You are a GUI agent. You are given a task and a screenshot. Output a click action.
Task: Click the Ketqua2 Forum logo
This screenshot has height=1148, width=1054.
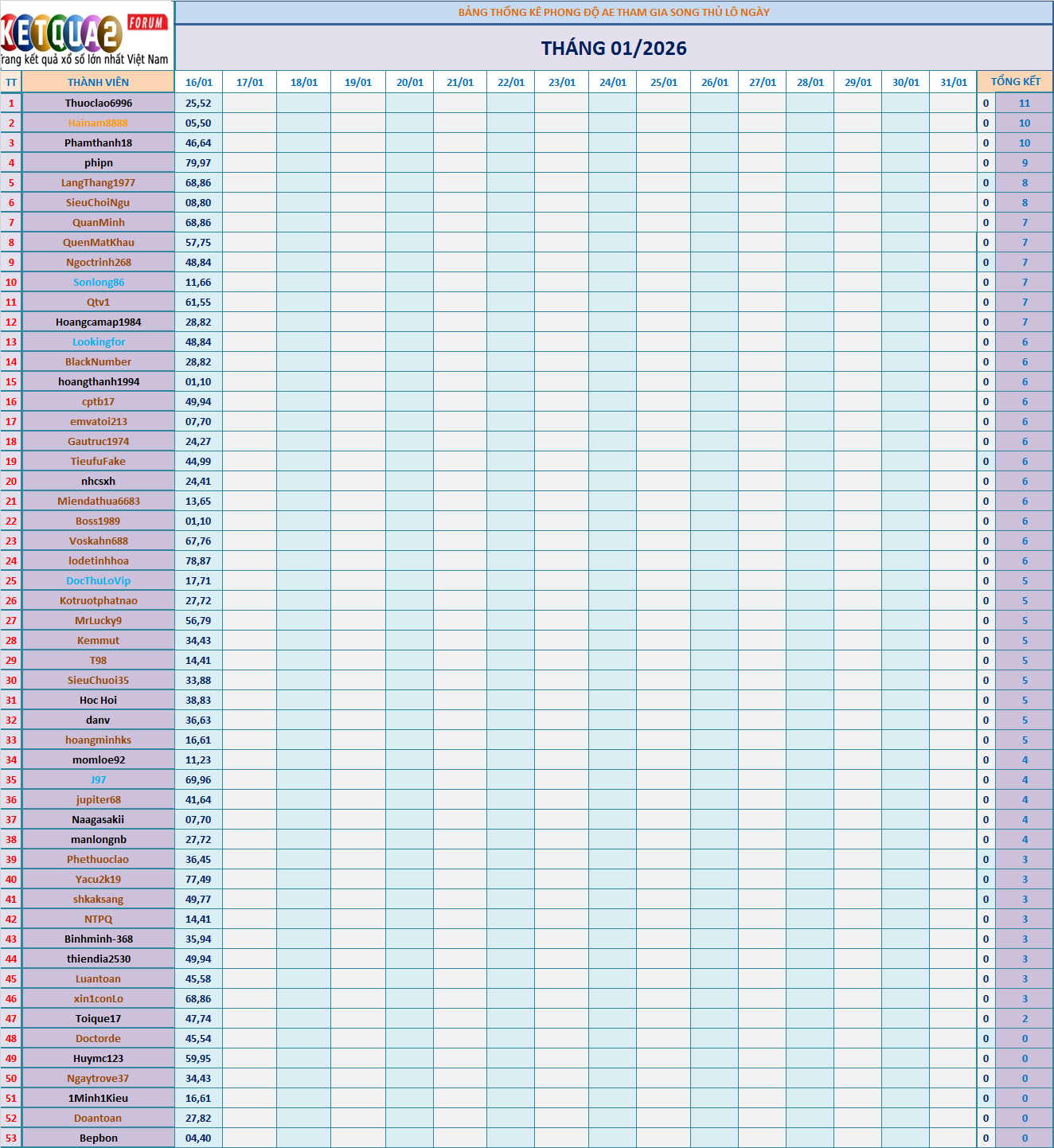(x=86, y=35)
